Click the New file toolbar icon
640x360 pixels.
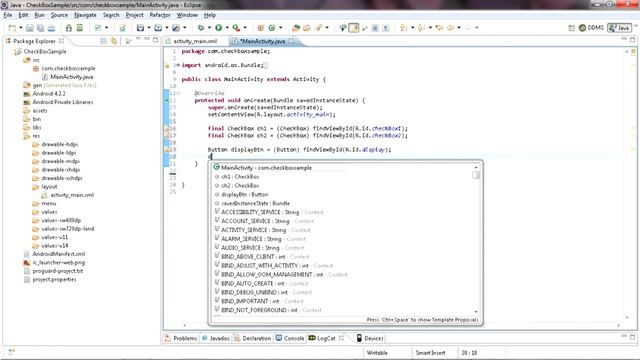coord(12,28)
